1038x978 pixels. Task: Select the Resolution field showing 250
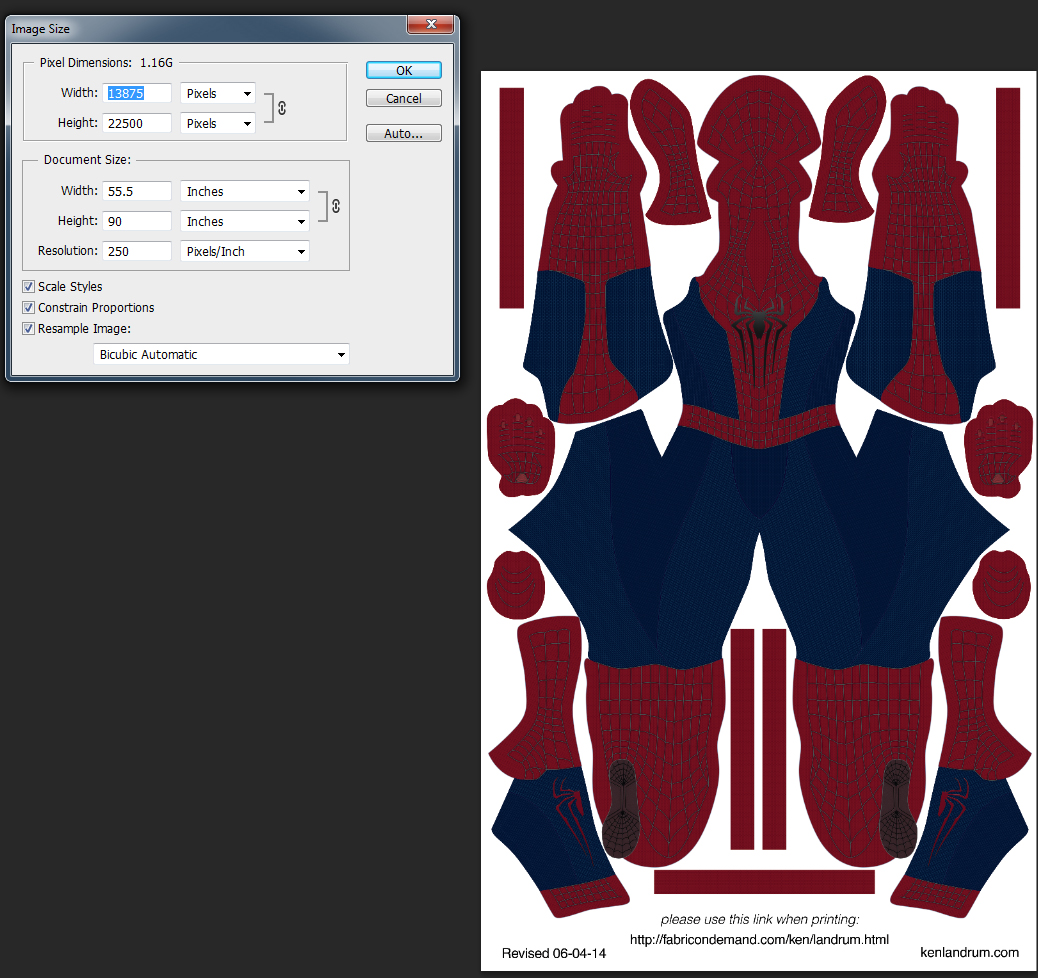click(137, 251)
